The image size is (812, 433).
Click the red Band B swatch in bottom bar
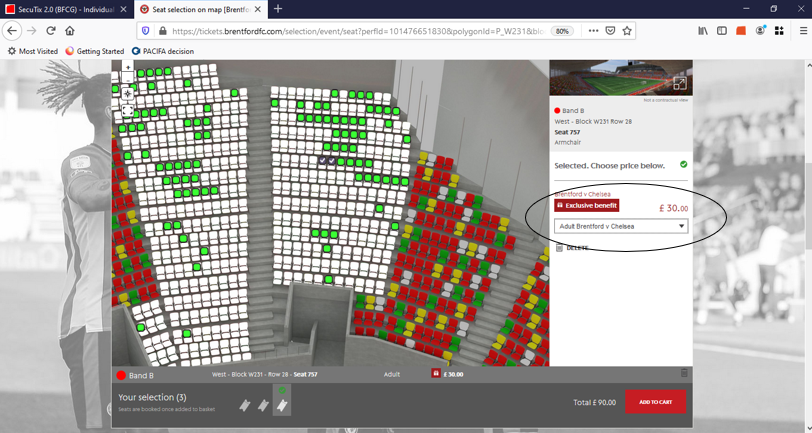coord(121,376)
